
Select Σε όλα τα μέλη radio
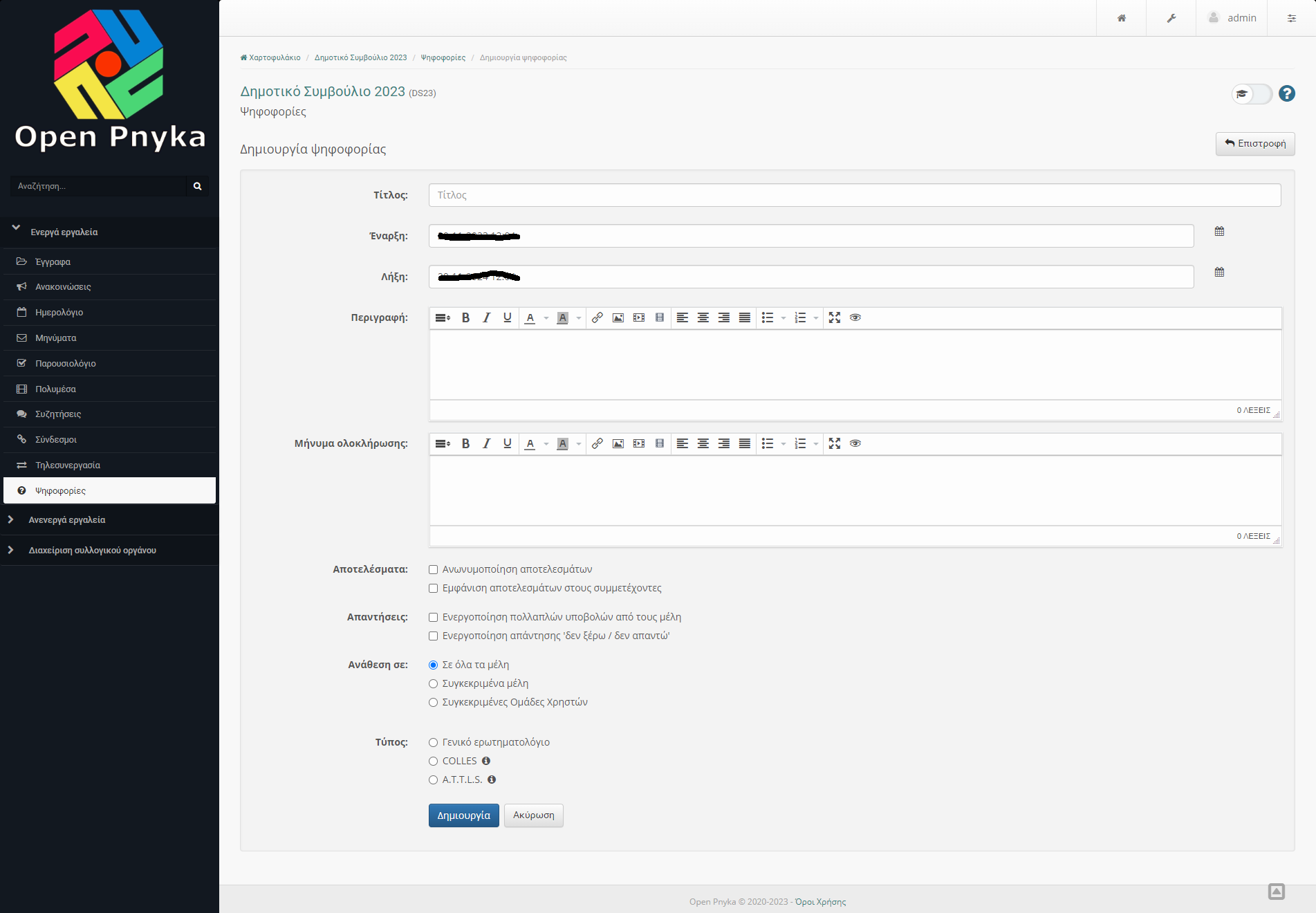coord(433,665)
